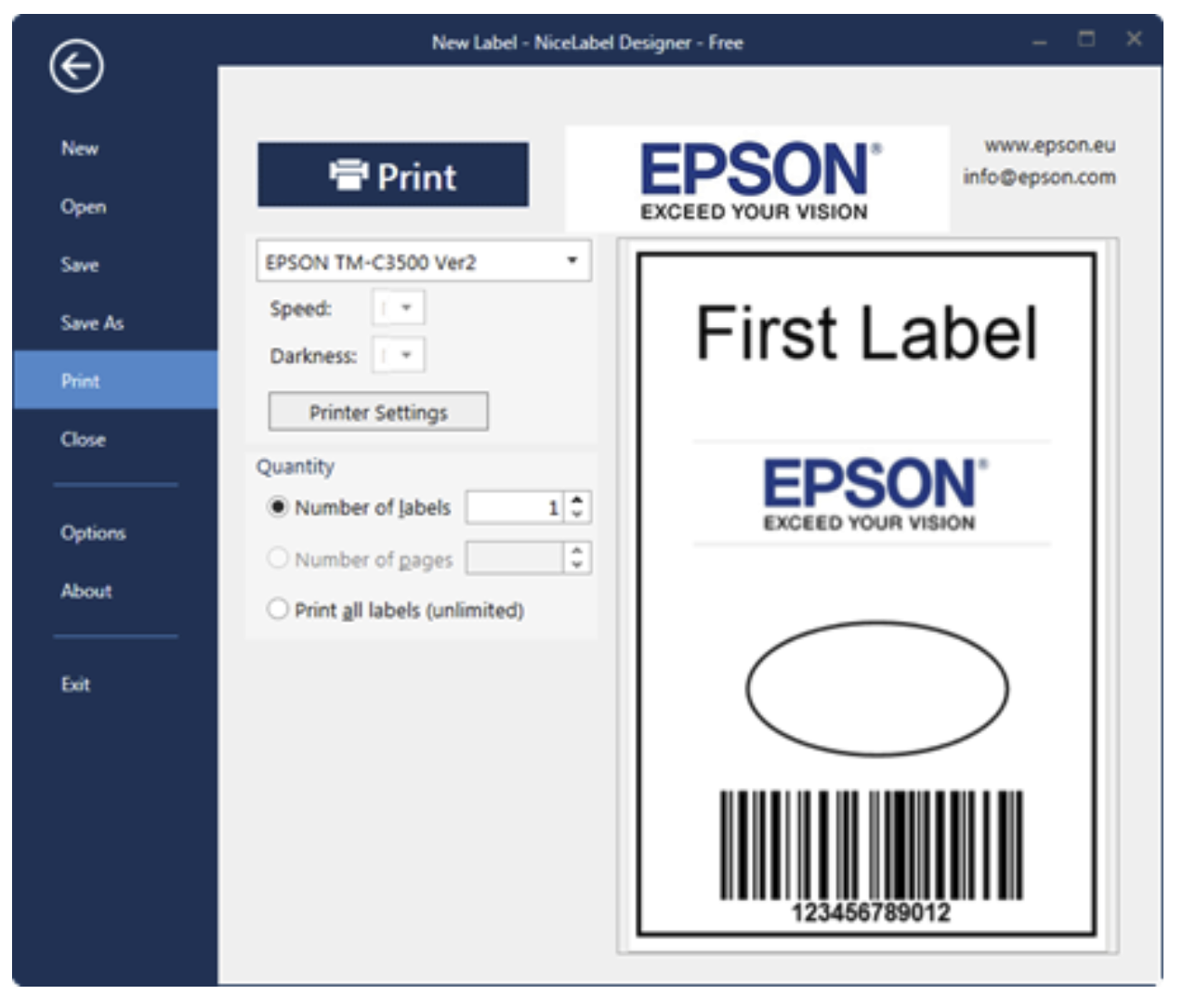Click the First Label text in preview
This screenshot has height=1008, width=1183.
[867, 333]
